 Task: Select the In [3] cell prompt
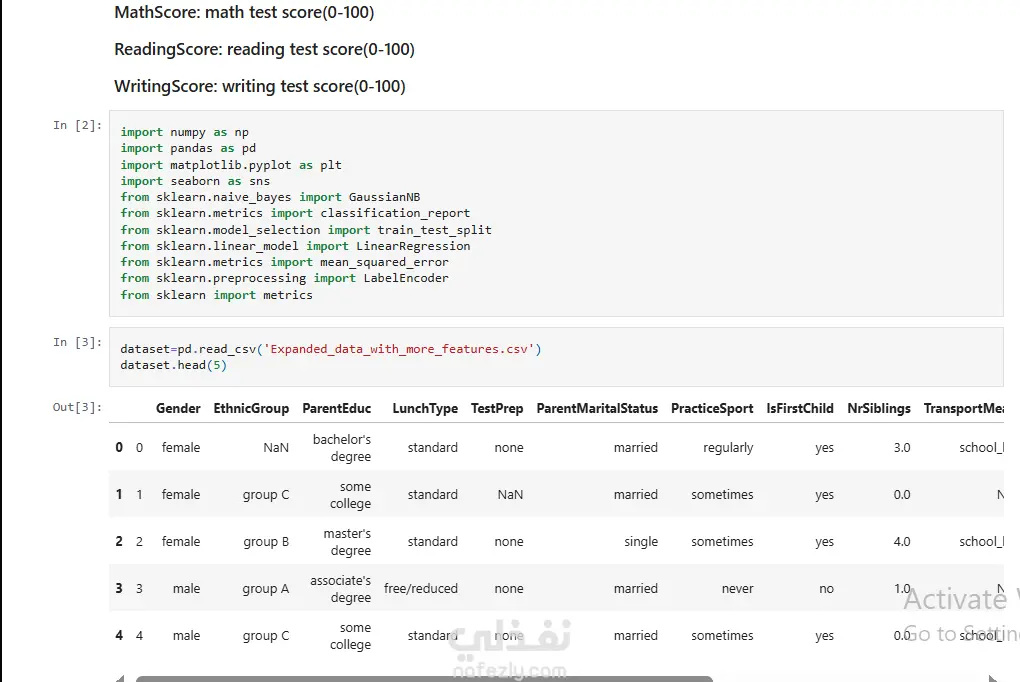tap(77, 342)
